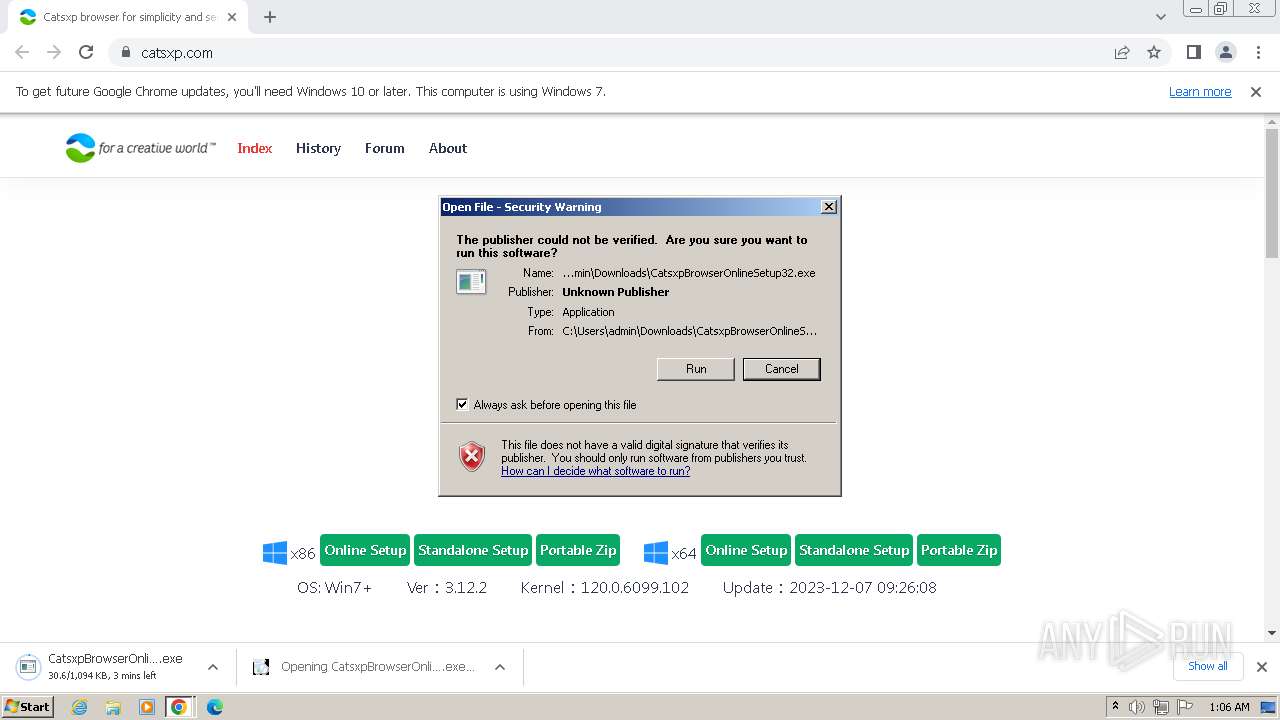Click the site lock icon in address bar
This screenshot has height=720, width=1280.
pyautogui.click(x=125, y=53)
